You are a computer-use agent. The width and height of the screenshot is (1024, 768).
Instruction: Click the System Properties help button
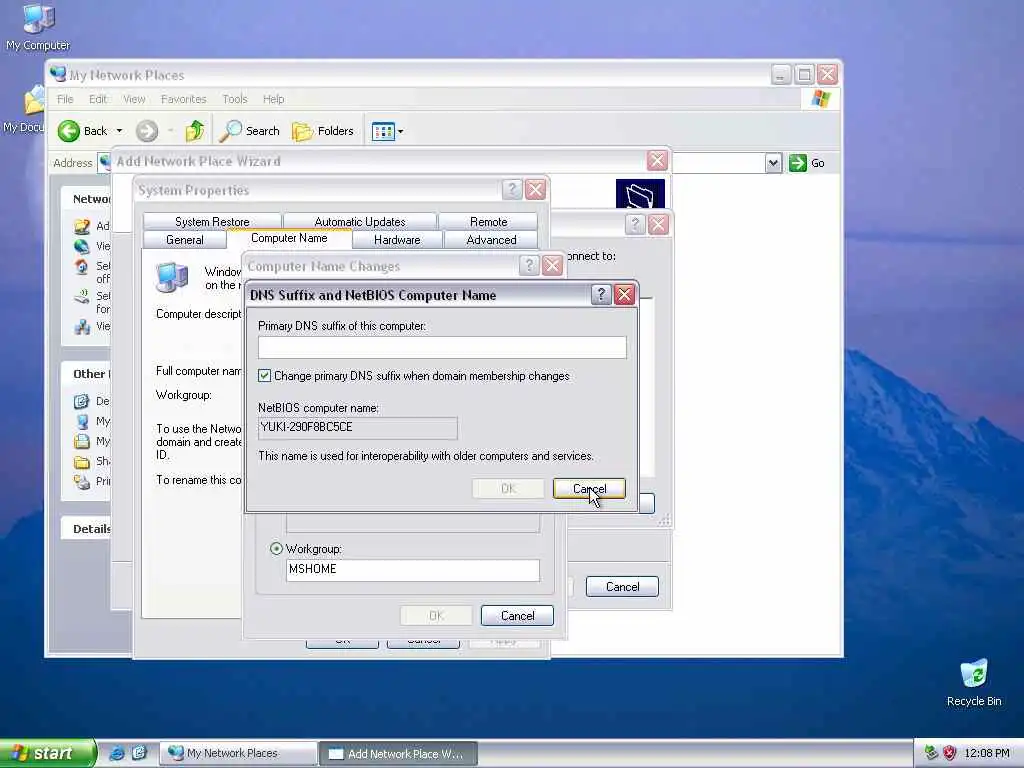tap(511, 190)
